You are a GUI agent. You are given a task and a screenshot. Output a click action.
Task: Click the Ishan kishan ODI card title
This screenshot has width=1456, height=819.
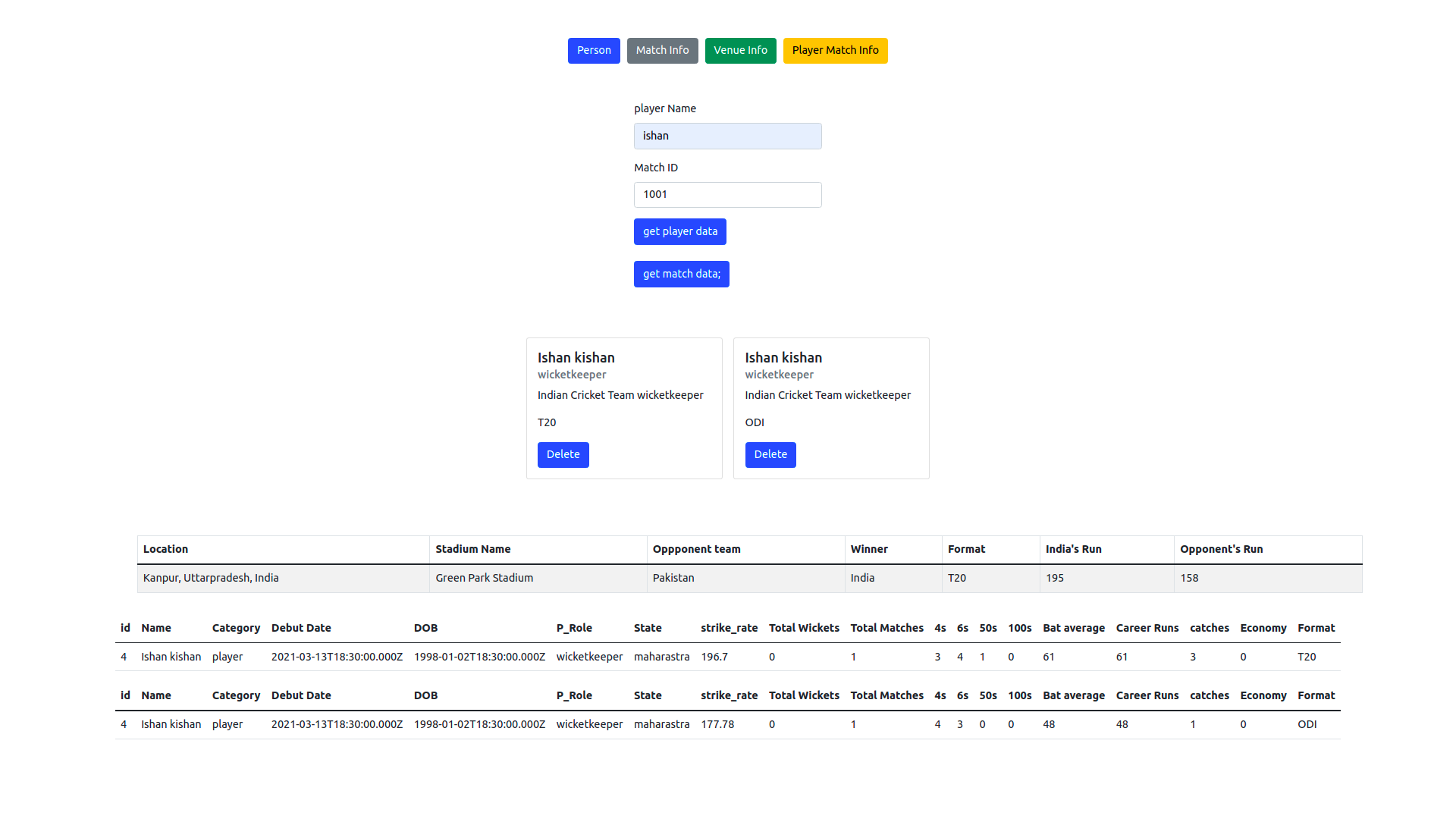coord(783,357)
